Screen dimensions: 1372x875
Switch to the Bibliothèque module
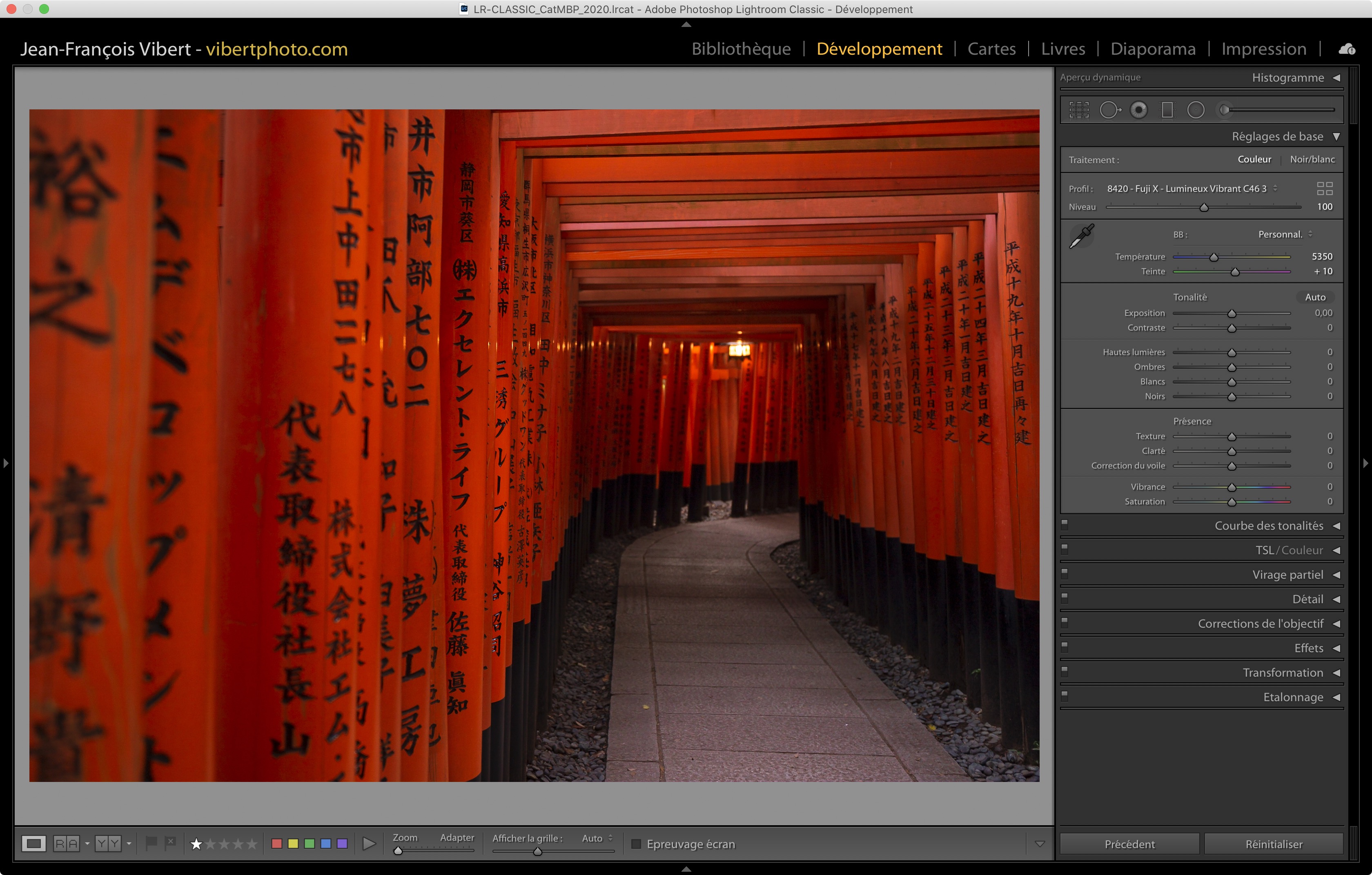741,49
